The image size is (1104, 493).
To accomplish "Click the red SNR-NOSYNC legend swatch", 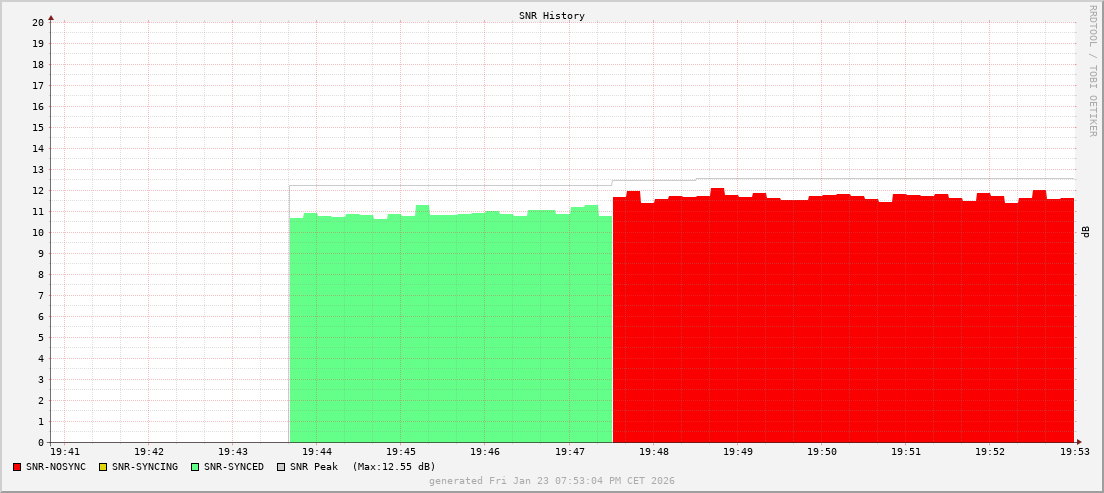I will [17, 467].
